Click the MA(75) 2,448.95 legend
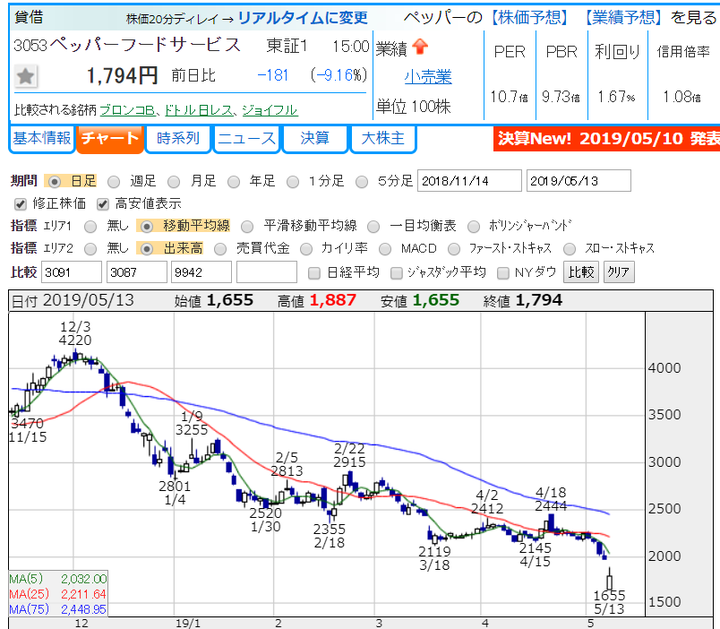 point(58,609)
